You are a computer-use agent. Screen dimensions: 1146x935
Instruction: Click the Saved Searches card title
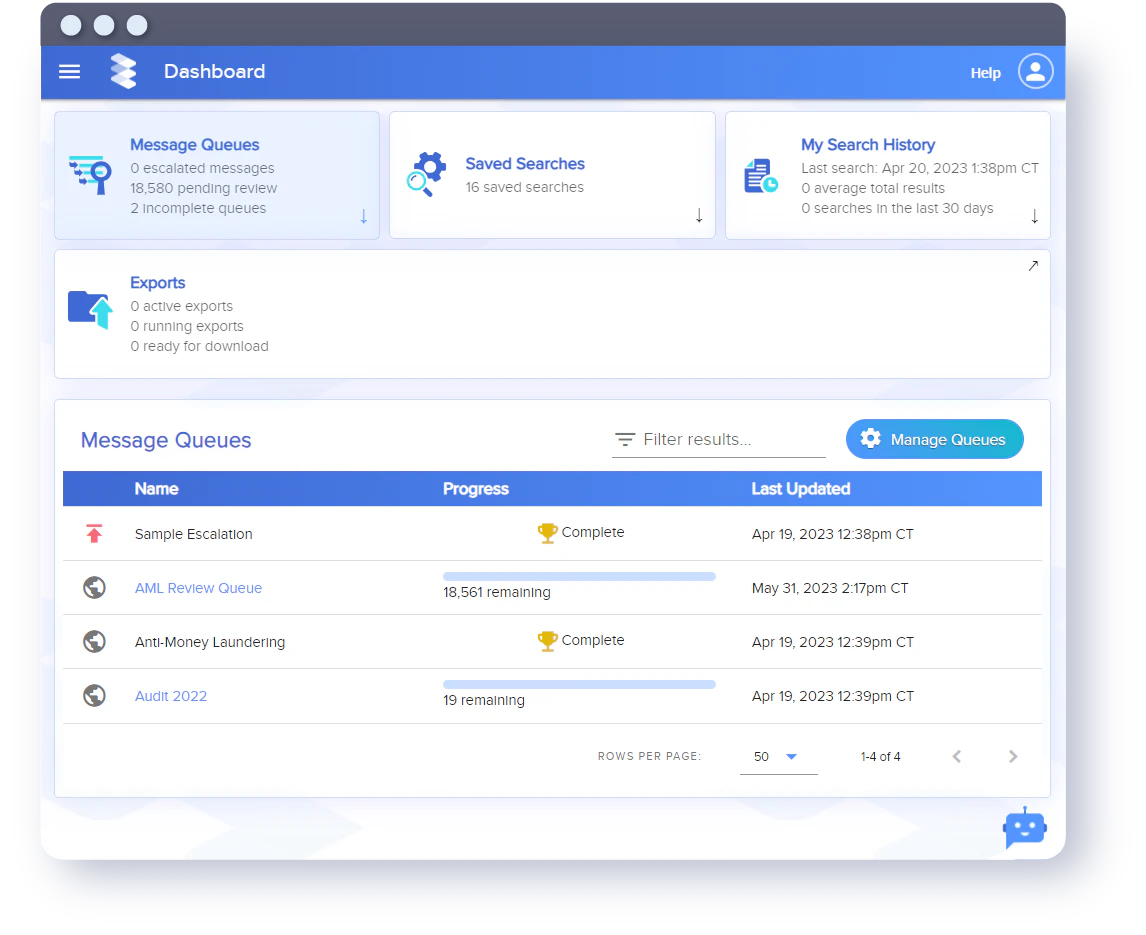click(x=525, y=164)
